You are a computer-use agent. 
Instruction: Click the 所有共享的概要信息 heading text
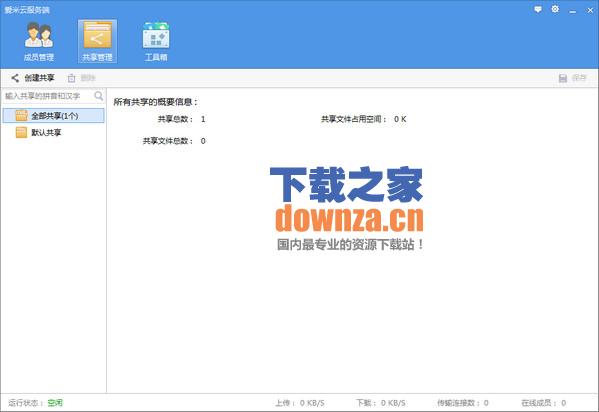click(155, 102)
